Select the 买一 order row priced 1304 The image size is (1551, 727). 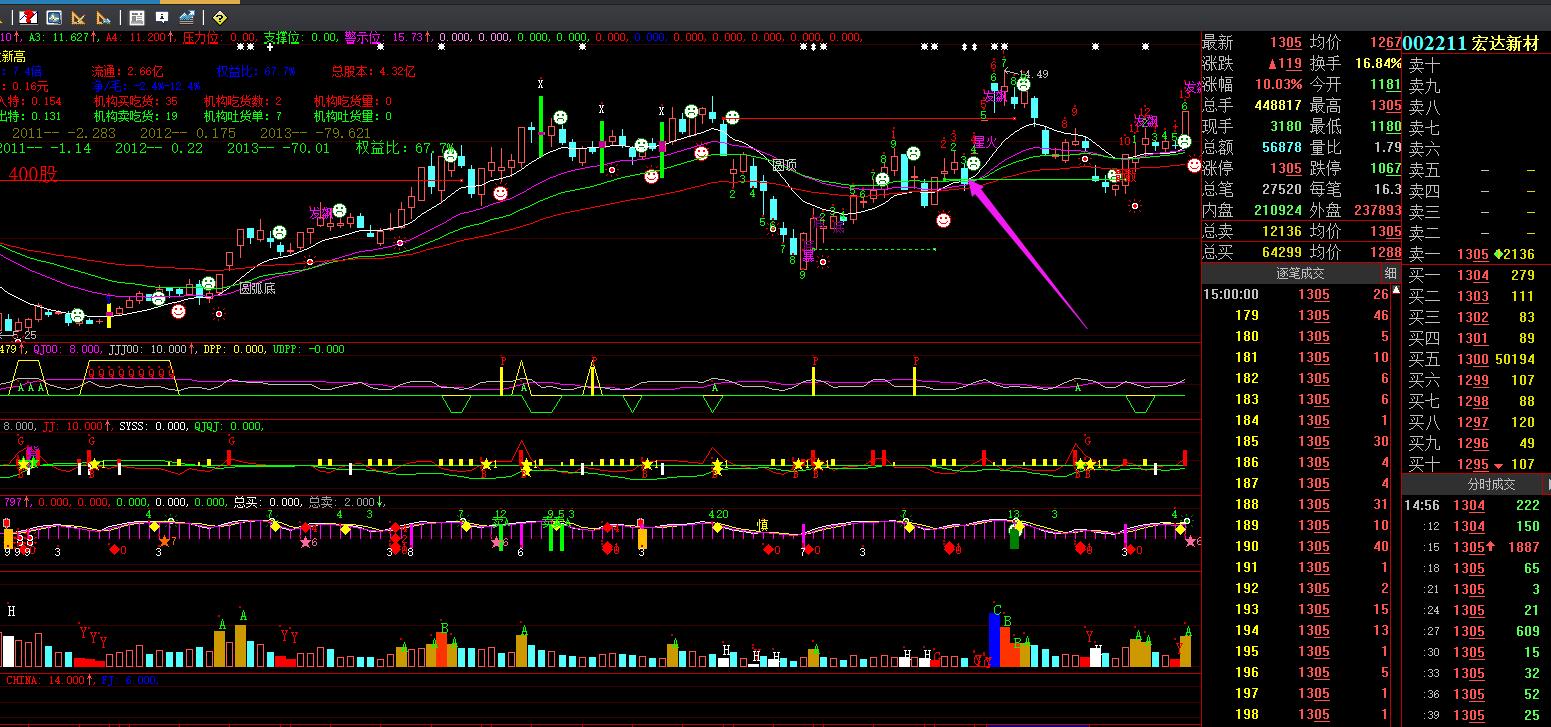(1476, 275)
